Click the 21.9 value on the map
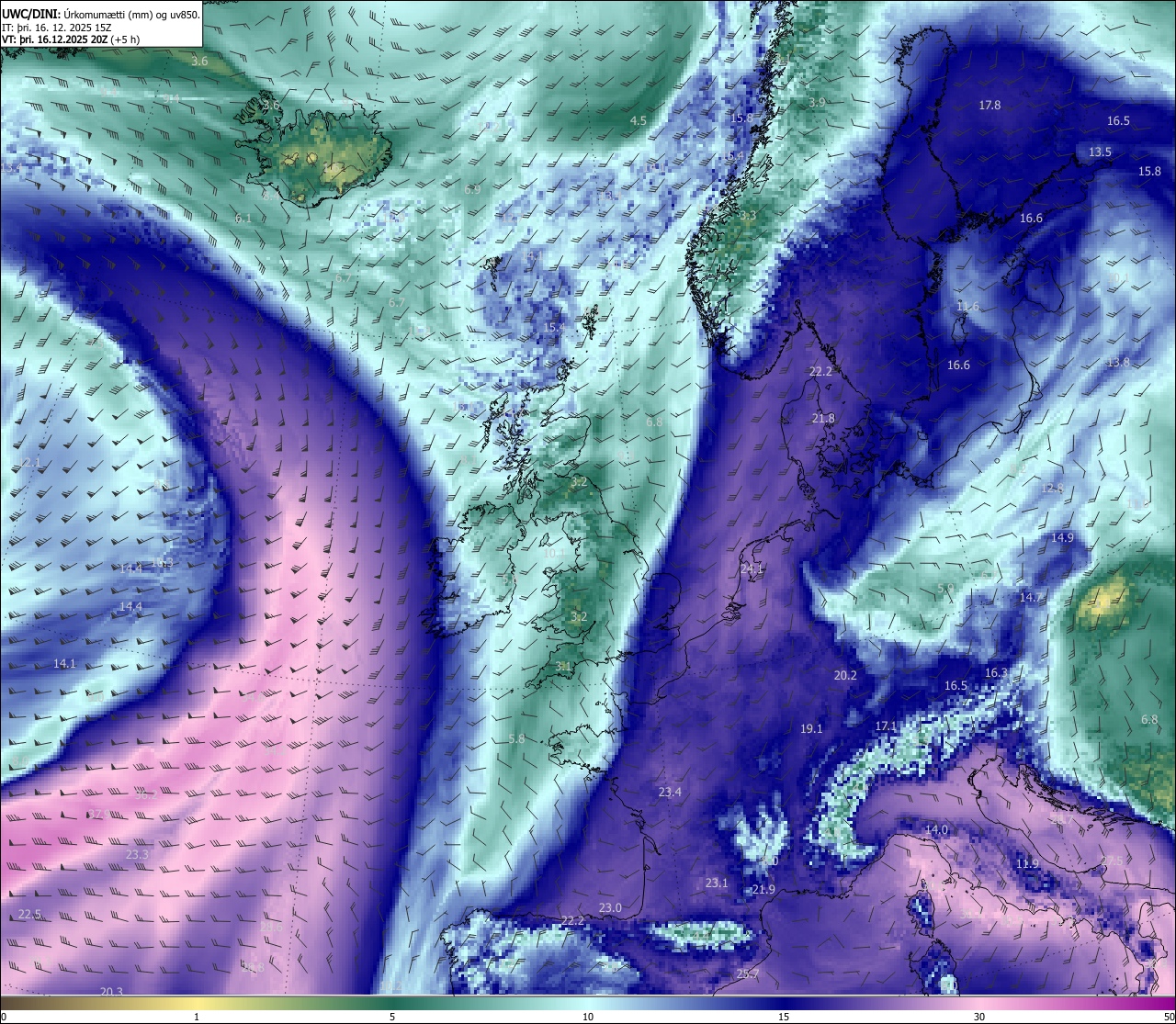The height and width of the screenshot is (1024, 1176). [x=763, y=890]
